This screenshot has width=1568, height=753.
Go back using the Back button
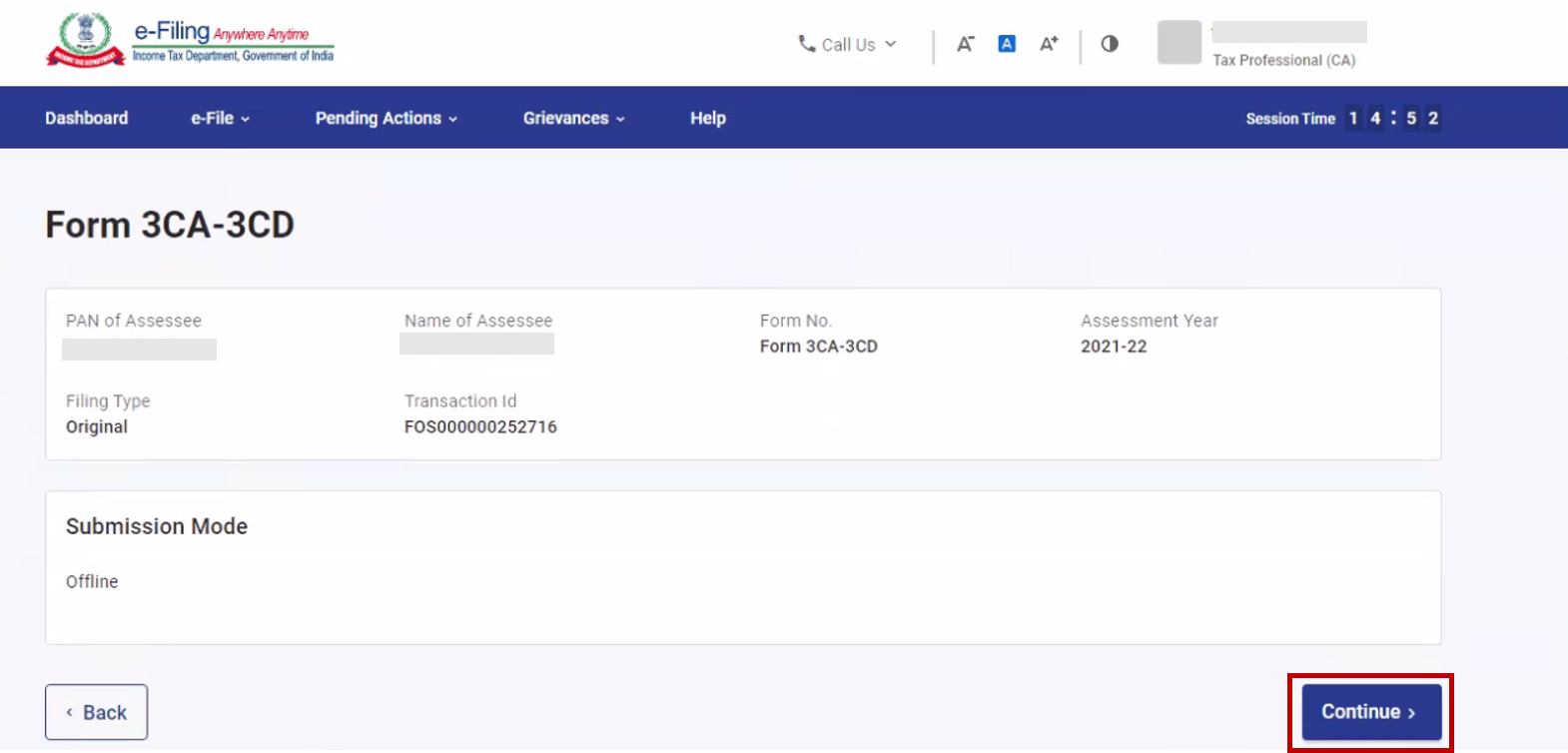point(96,712)
